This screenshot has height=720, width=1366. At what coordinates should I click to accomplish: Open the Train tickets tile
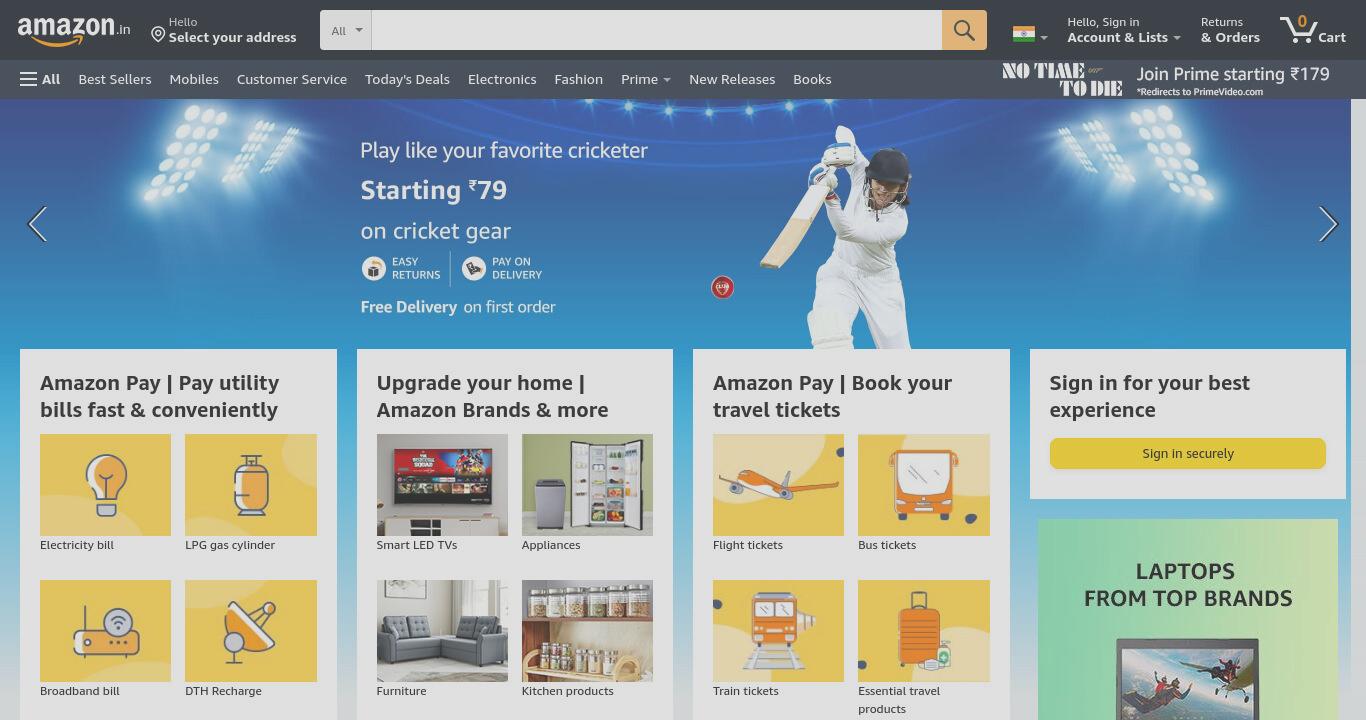tap(778, 631)
